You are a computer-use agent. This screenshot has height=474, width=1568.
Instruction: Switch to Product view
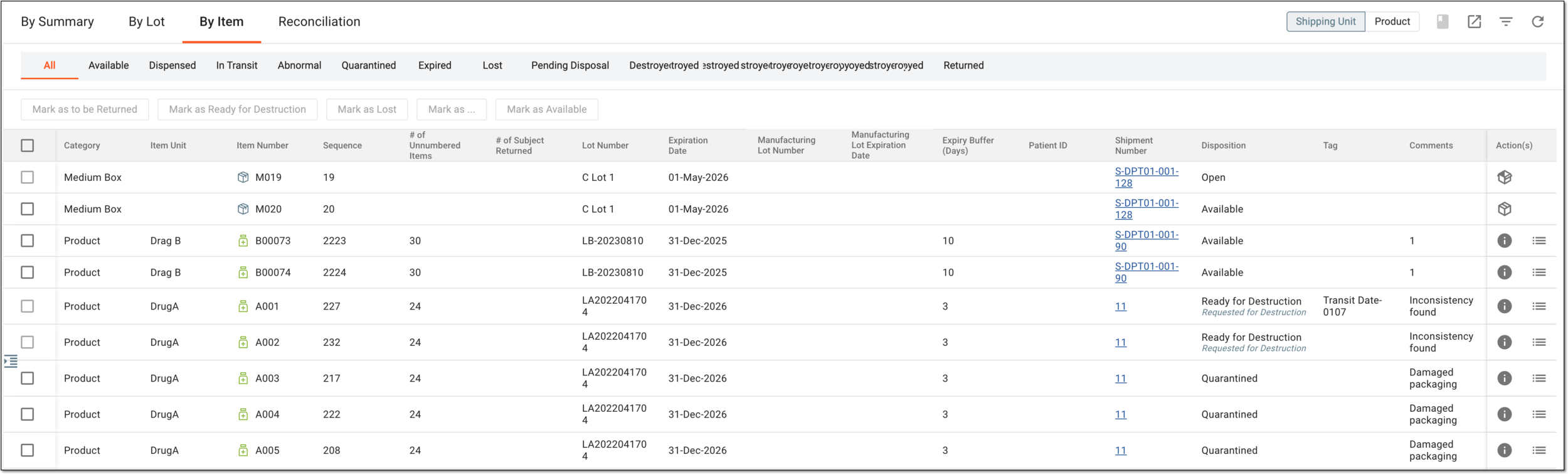point(1392,22)
